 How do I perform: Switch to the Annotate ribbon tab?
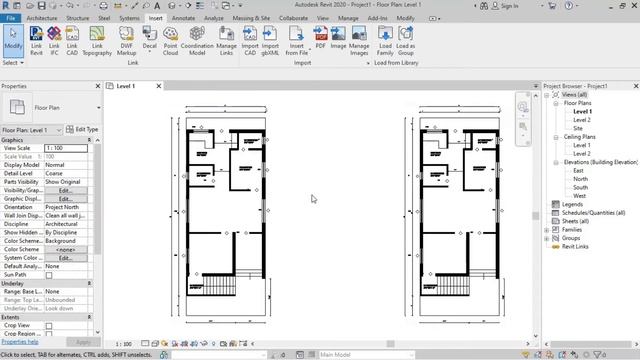[183, 18]
